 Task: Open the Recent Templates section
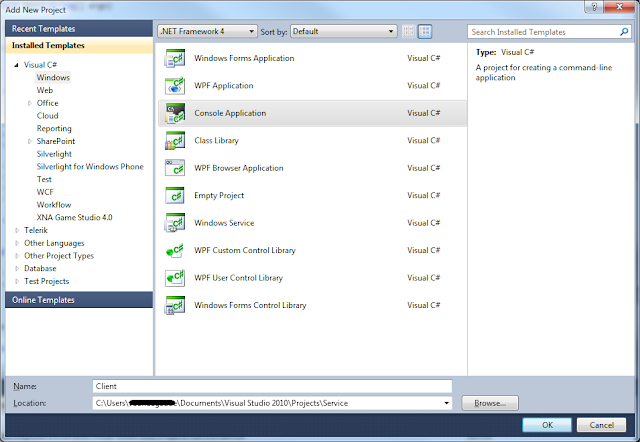click(79, 29)
